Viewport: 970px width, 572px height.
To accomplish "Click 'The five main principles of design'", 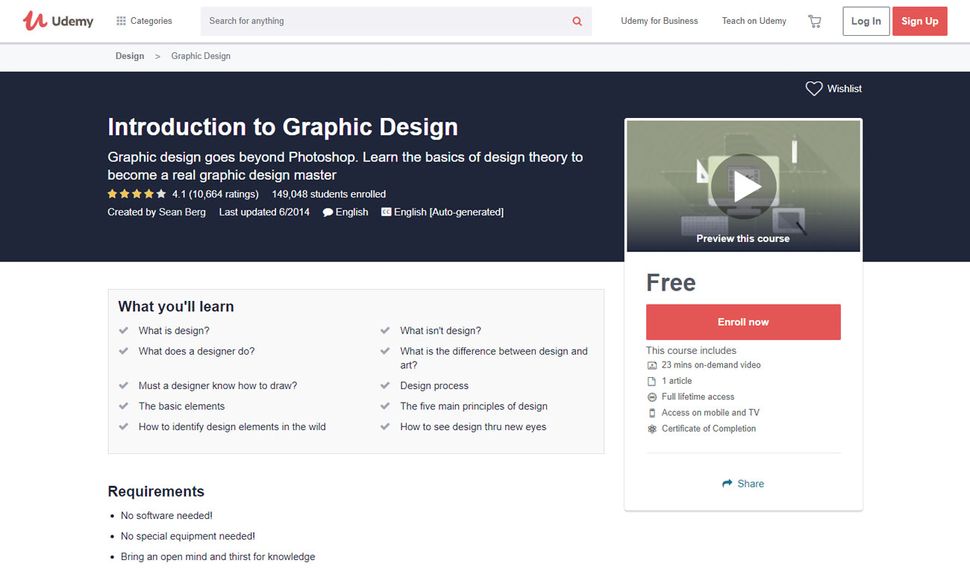I will click(474, 406).
